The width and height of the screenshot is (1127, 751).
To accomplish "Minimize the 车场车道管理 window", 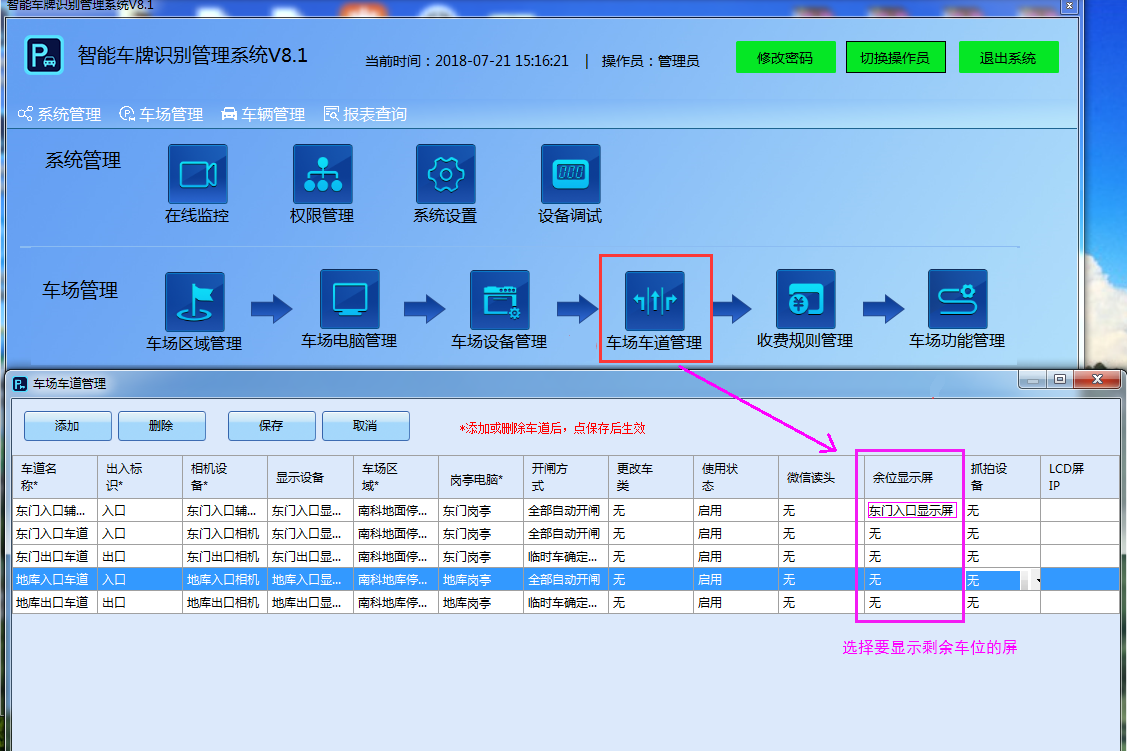I will pyautogui.click(x=1032, y=379).
